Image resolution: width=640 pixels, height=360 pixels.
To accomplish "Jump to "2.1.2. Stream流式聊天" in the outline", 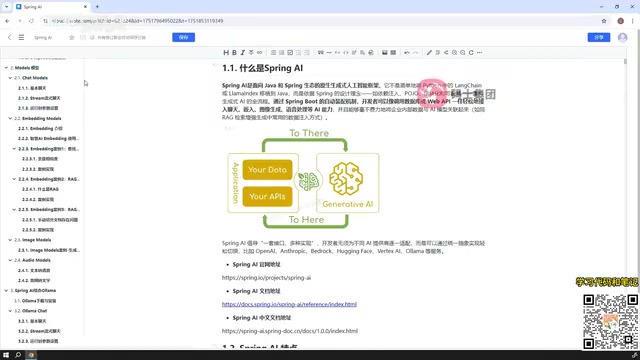I will [39, 98].
